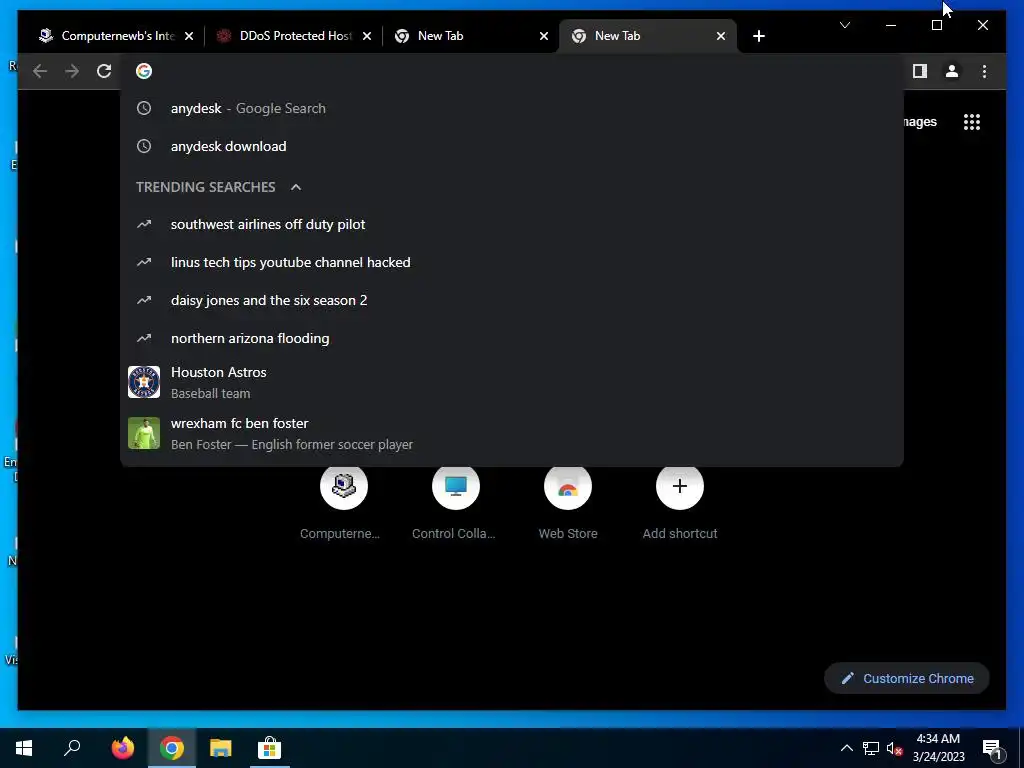Screen dimensions: 1024x768
Task: Close the active New Tab
Action: coord(720,36)
